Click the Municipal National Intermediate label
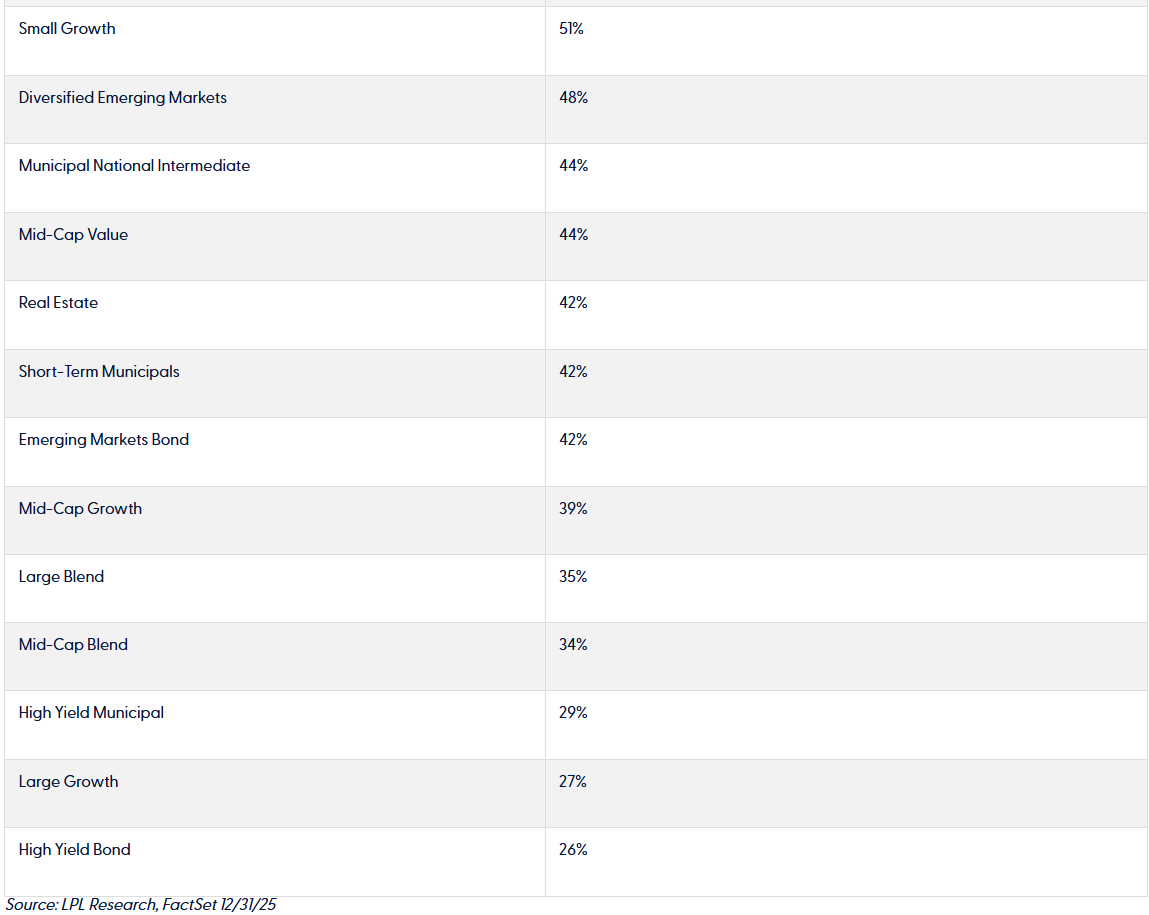This screenshot has width=1149, height=915. [134, 166]
